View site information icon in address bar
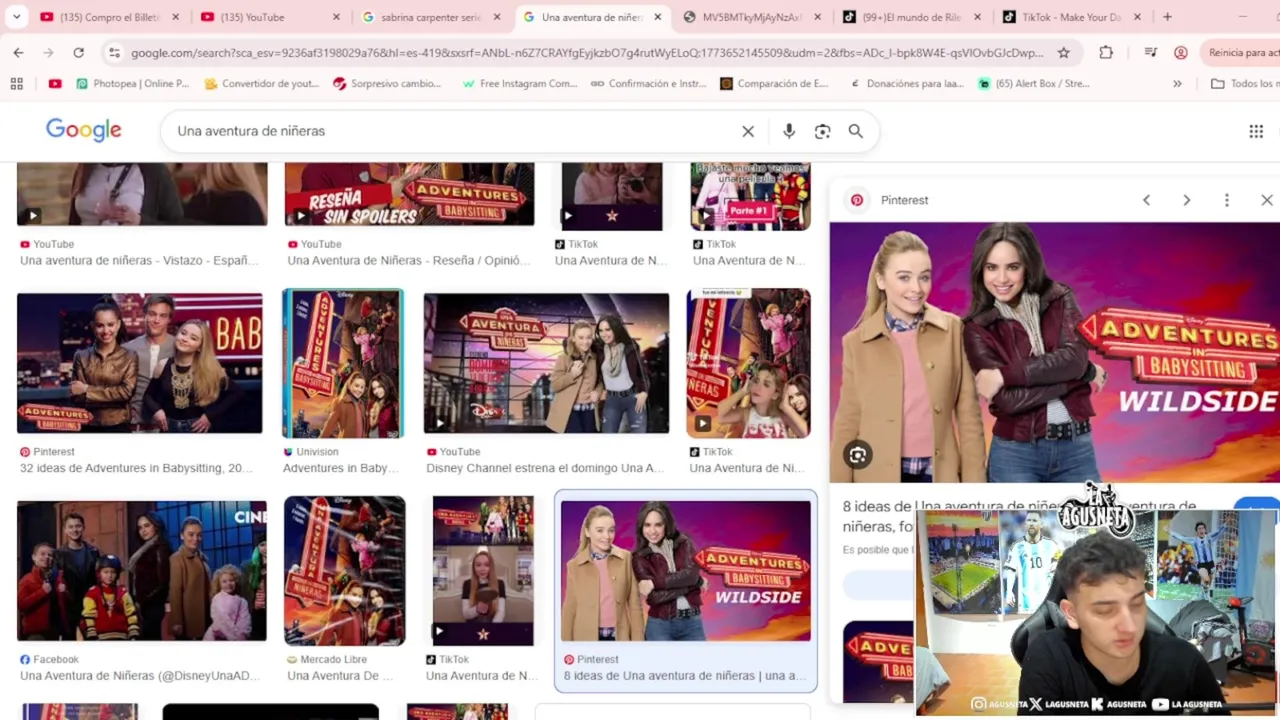 pos(114,52)
